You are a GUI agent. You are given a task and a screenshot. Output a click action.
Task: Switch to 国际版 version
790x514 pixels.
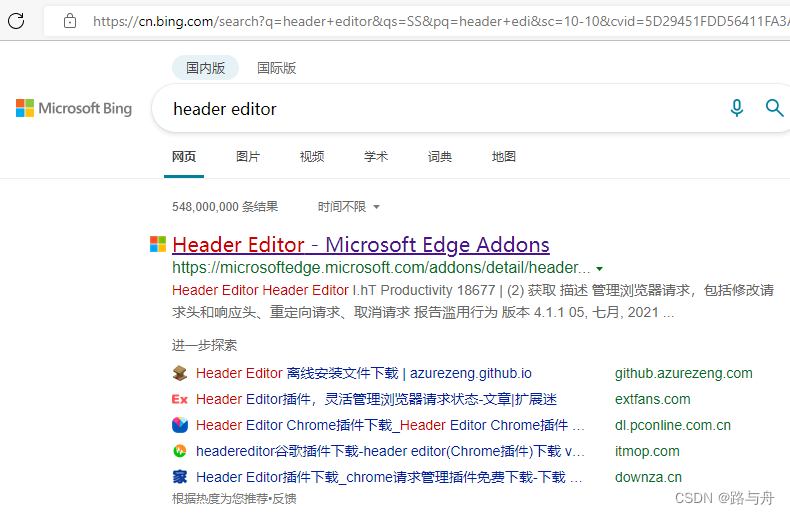[x=277, y=68]
